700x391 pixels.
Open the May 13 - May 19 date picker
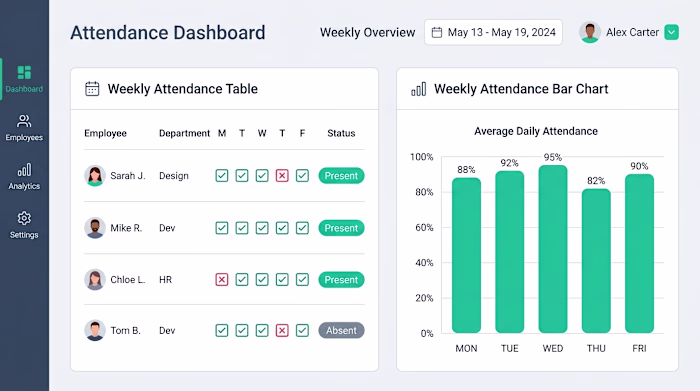tap(493, 32)
